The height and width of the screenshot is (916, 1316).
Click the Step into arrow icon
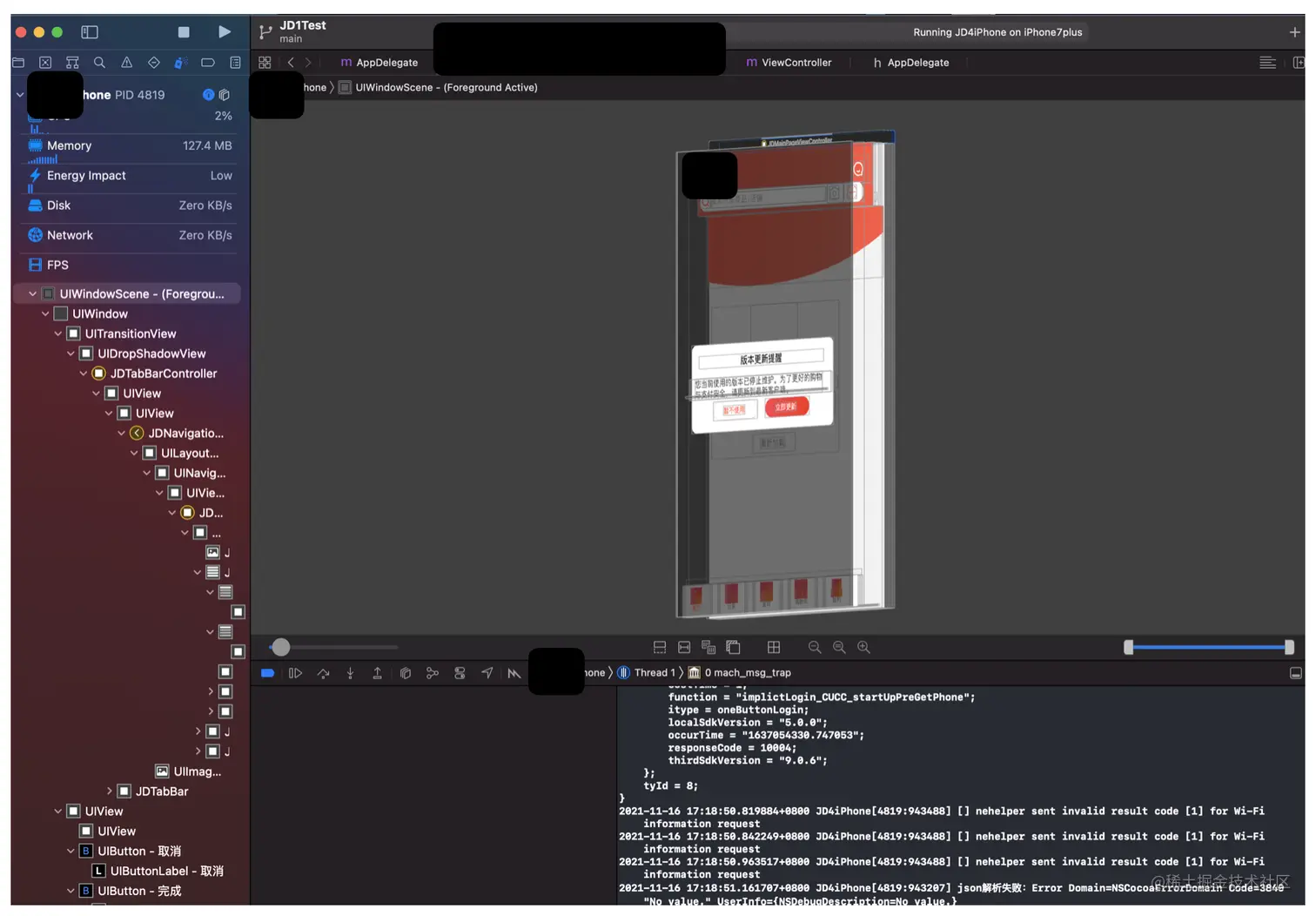[350, 673]
